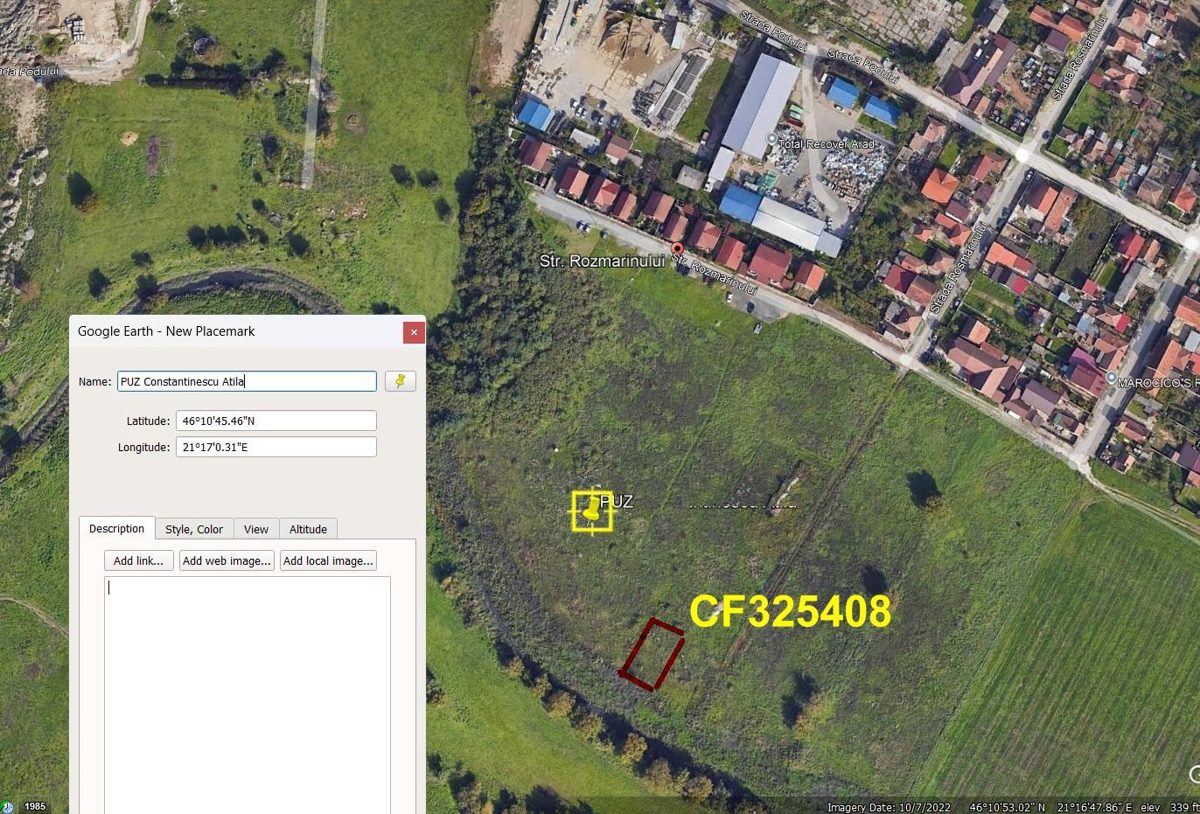Click the Add web image... button

[227, 561]
